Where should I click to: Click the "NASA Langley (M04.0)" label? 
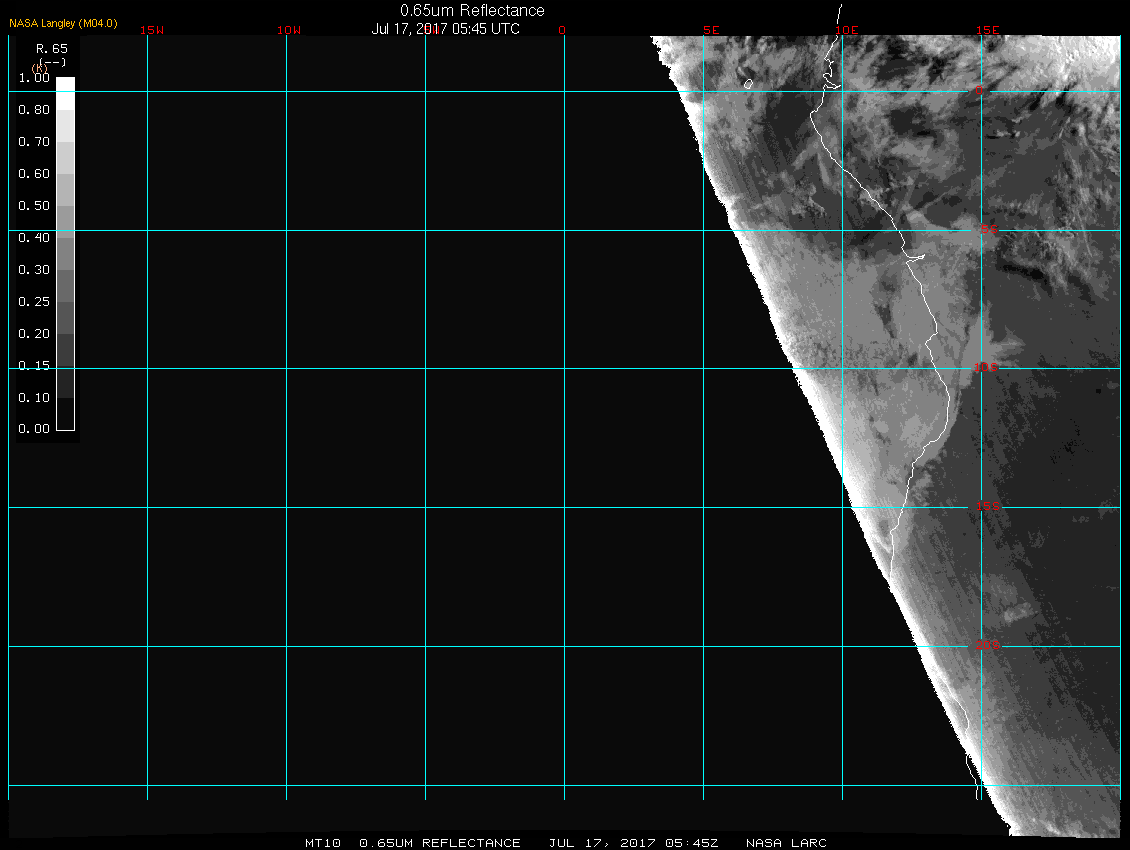coord(63,23)
